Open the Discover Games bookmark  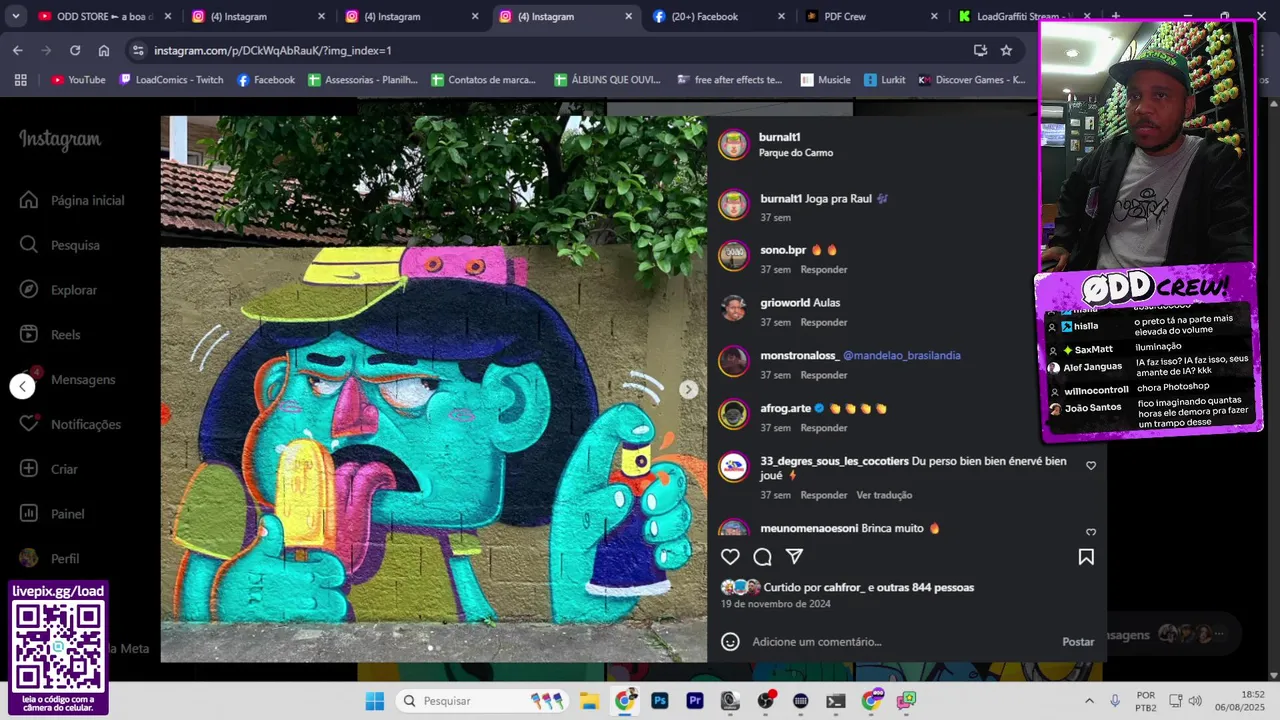(x=972, y=80)
